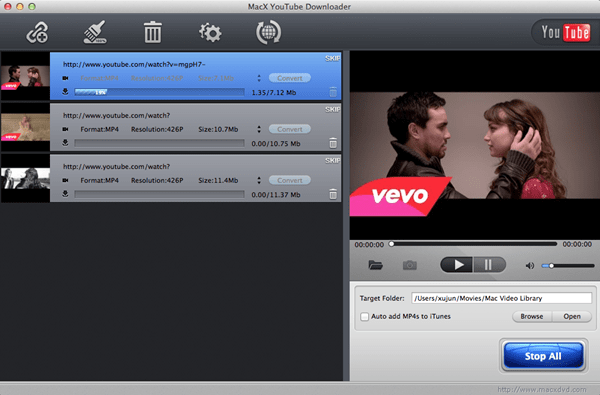
Task: Click Convert for the 7.1Mb video
Action: tap(290, 78)
